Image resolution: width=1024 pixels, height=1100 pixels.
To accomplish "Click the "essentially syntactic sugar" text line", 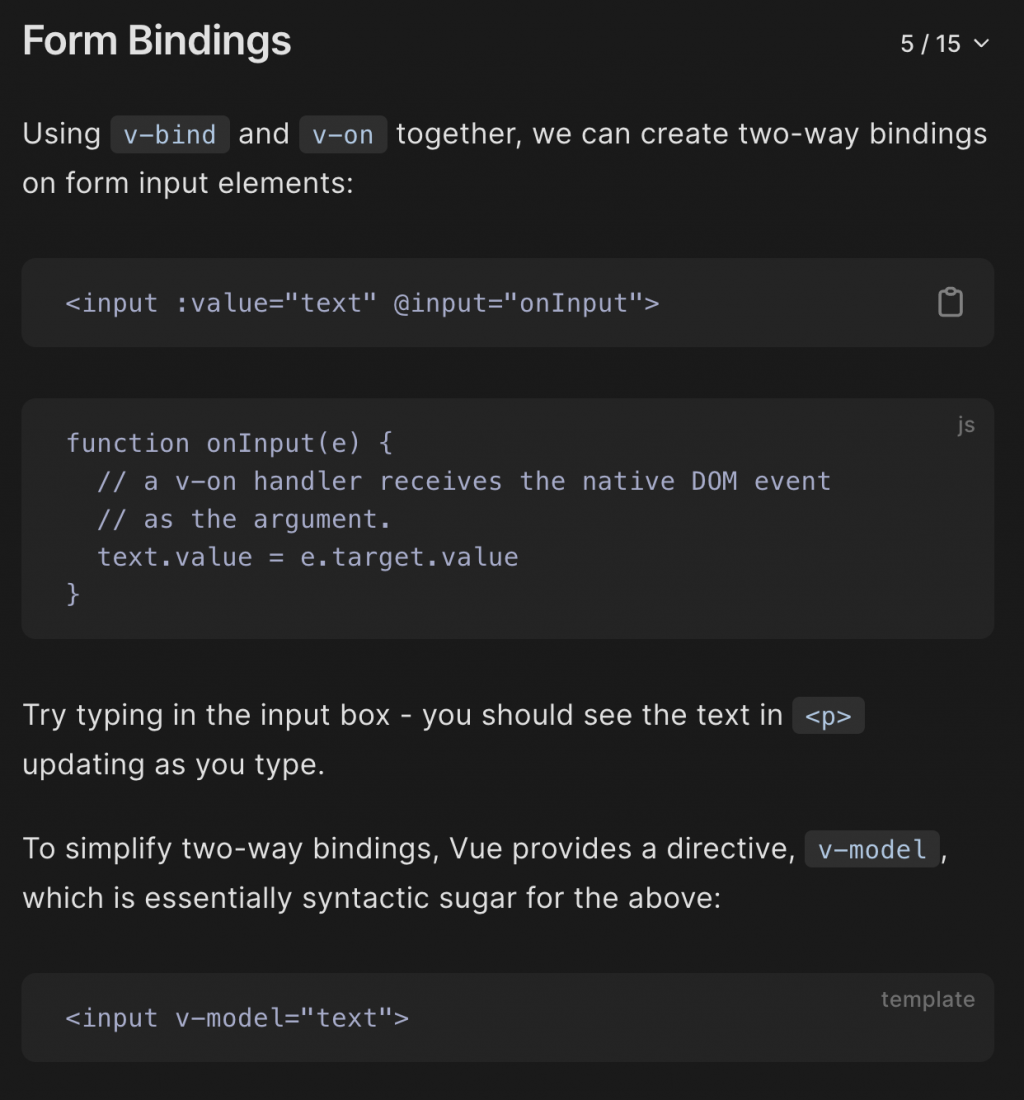I will (370, 898).
